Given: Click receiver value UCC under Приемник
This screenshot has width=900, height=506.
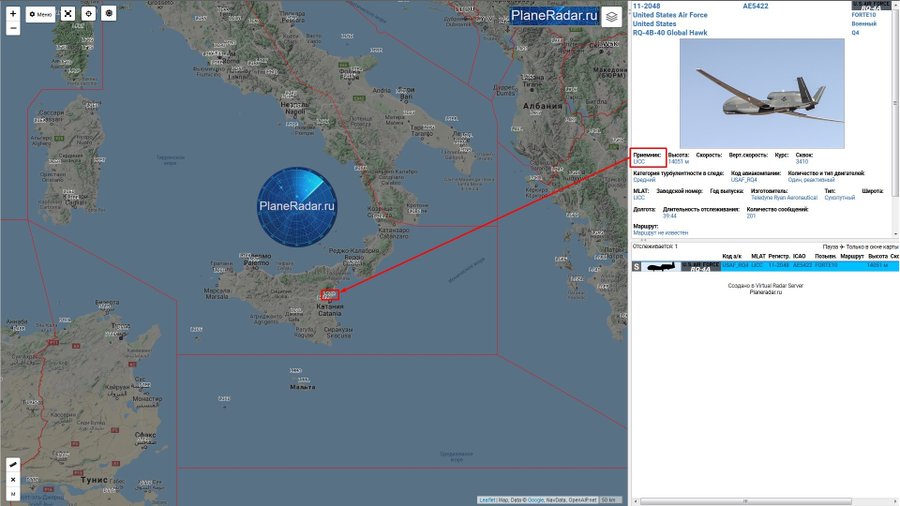Looking at the screenshot, I should coord(639,162).
